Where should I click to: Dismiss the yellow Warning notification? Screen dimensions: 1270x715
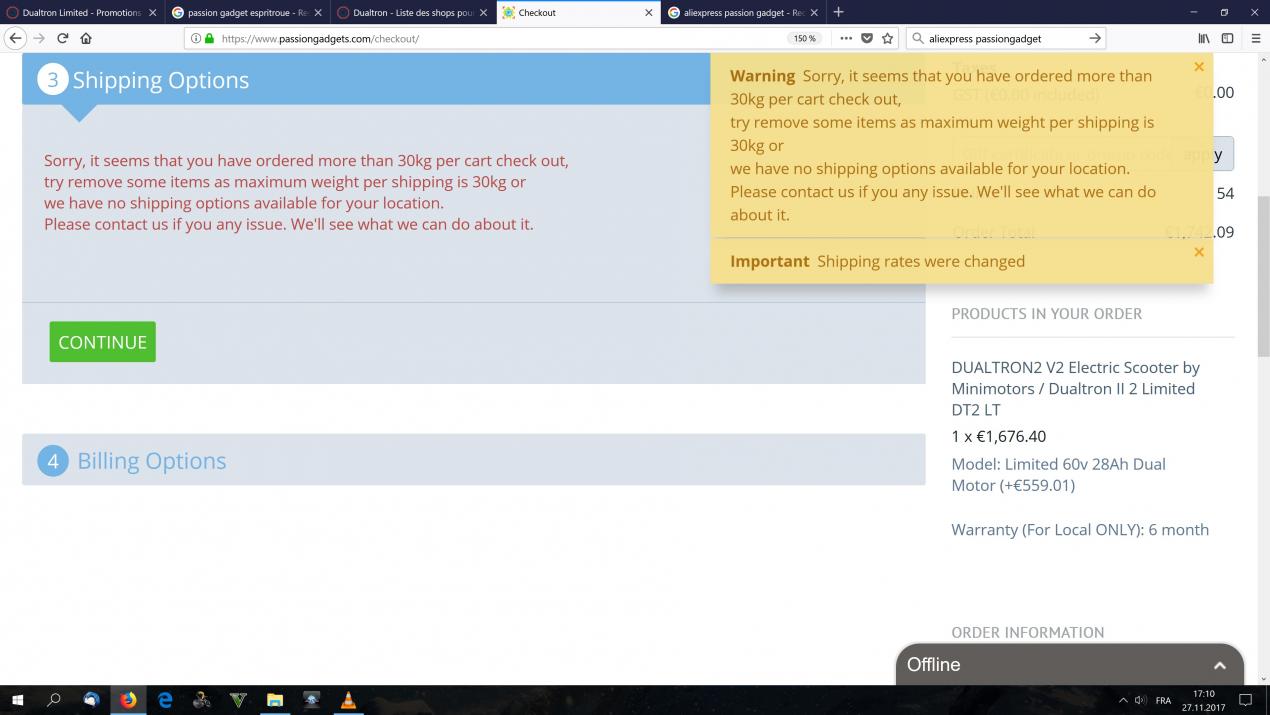tap(1198, 67)
